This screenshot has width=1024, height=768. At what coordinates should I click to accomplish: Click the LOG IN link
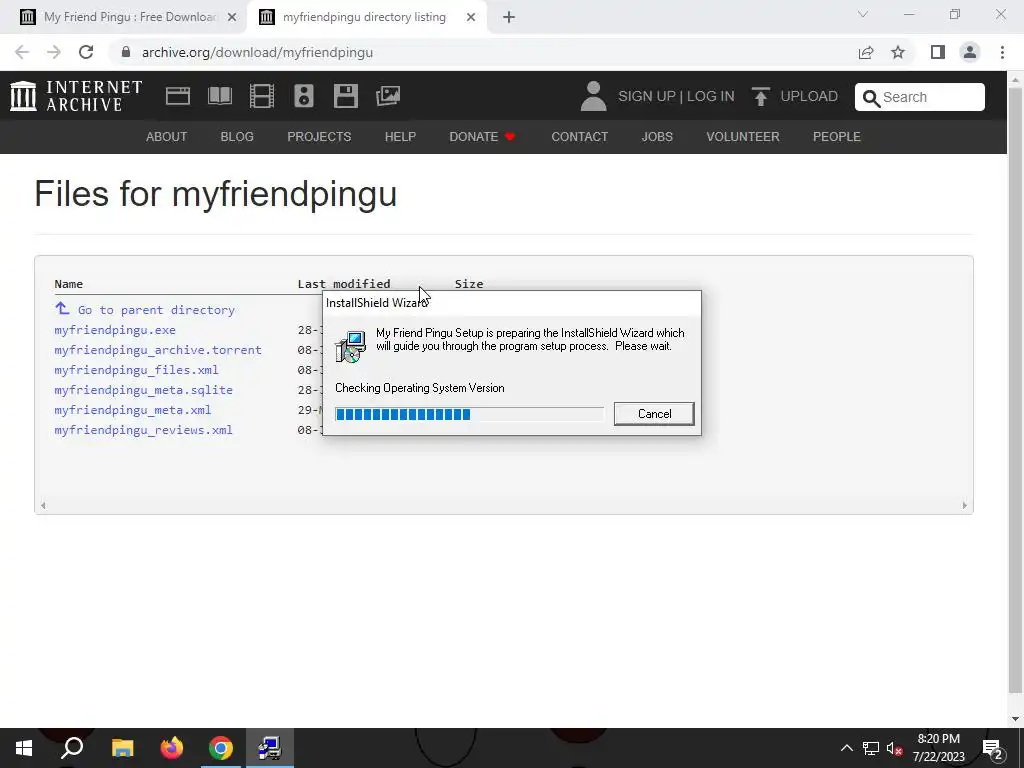point(711,96)
